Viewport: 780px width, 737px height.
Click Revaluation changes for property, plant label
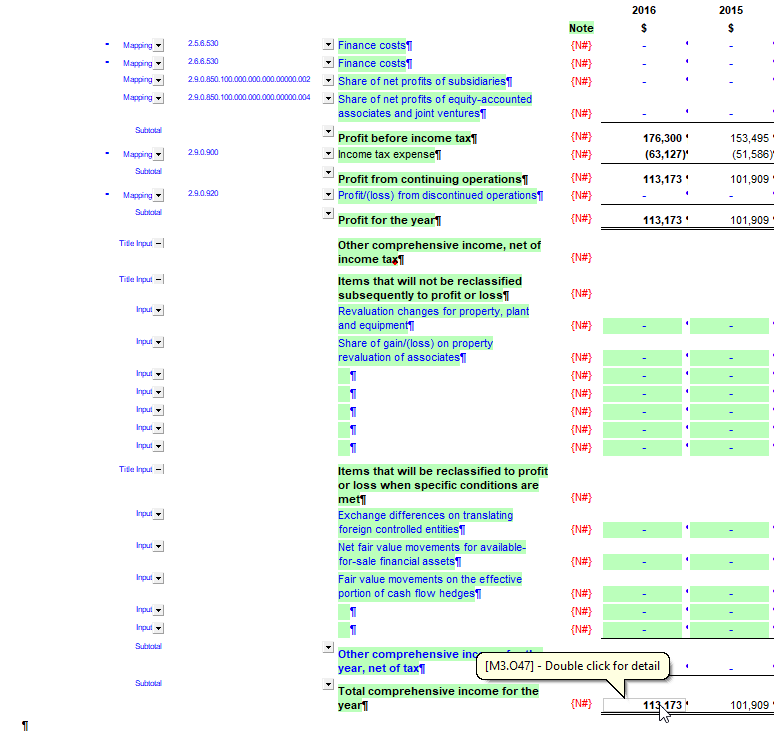433,318
